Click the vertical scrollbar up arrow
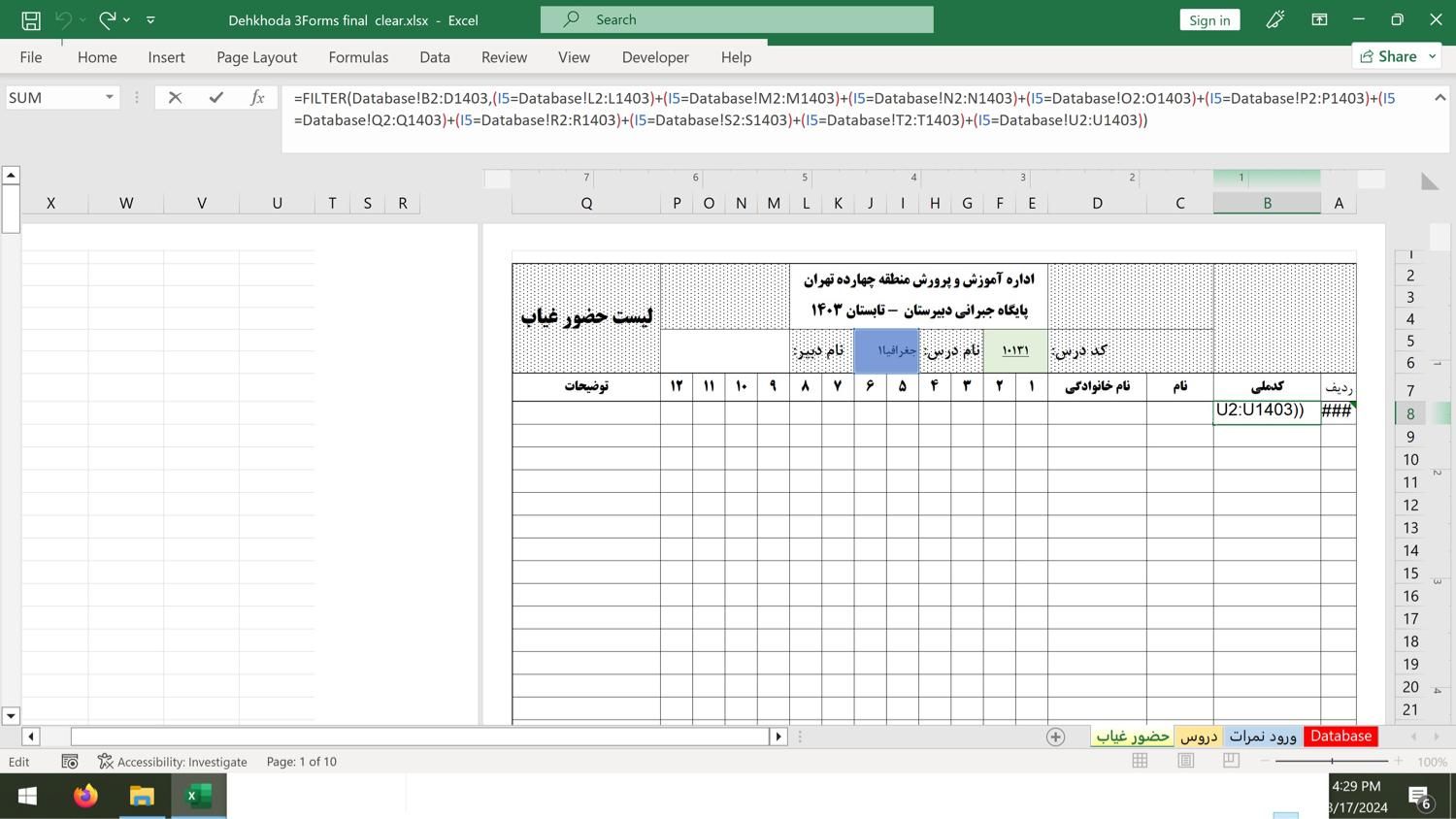Viewport: 1456px width, 819px height. click(x=11, y=175)
